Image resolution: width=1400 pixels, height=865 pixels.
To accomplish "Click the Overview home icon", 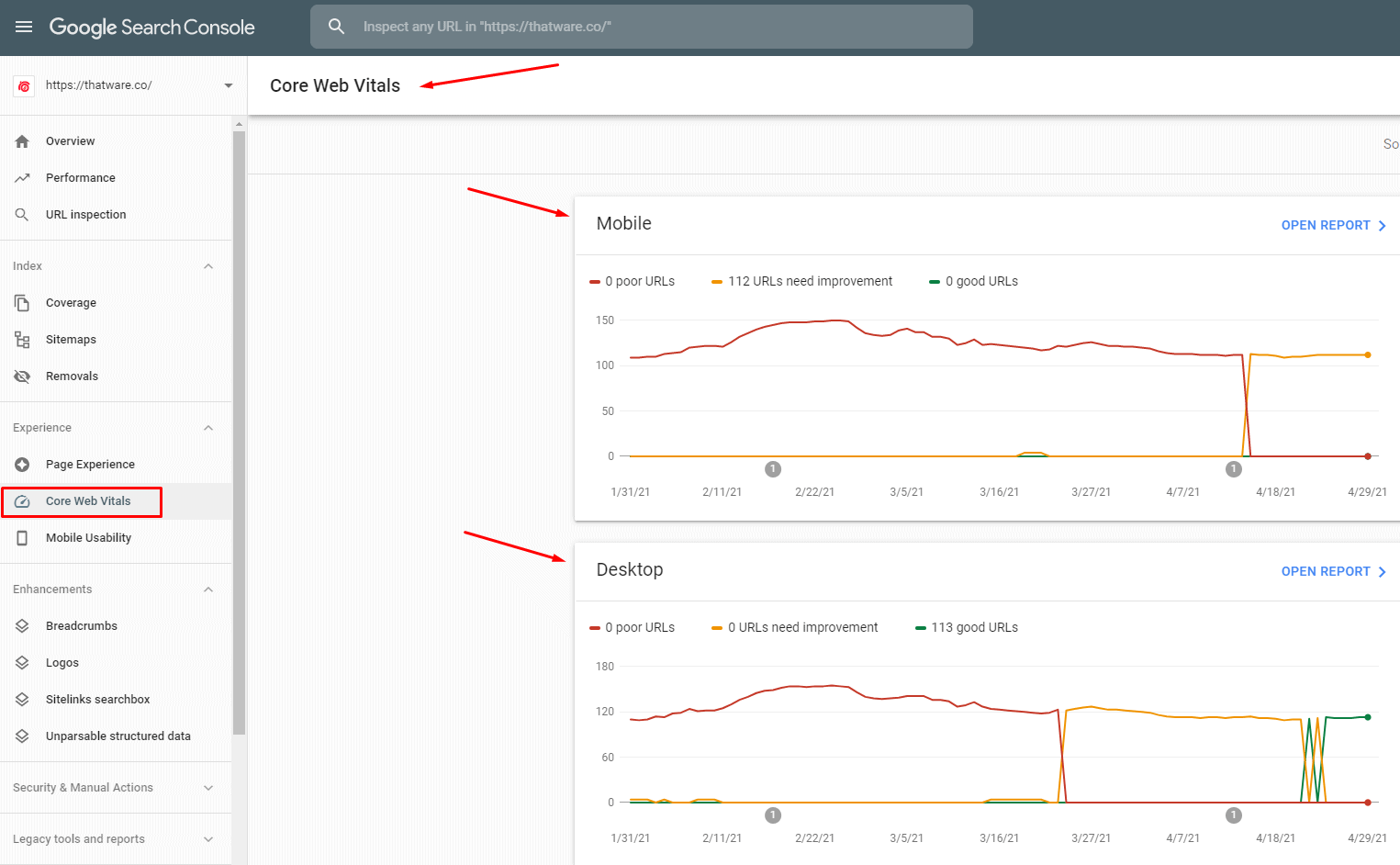I will coord(22,141).
